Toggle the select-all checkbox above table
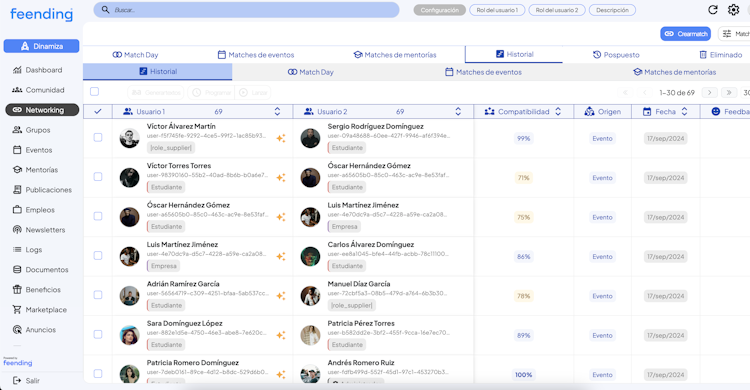The image size is (750, 390). 95,91
